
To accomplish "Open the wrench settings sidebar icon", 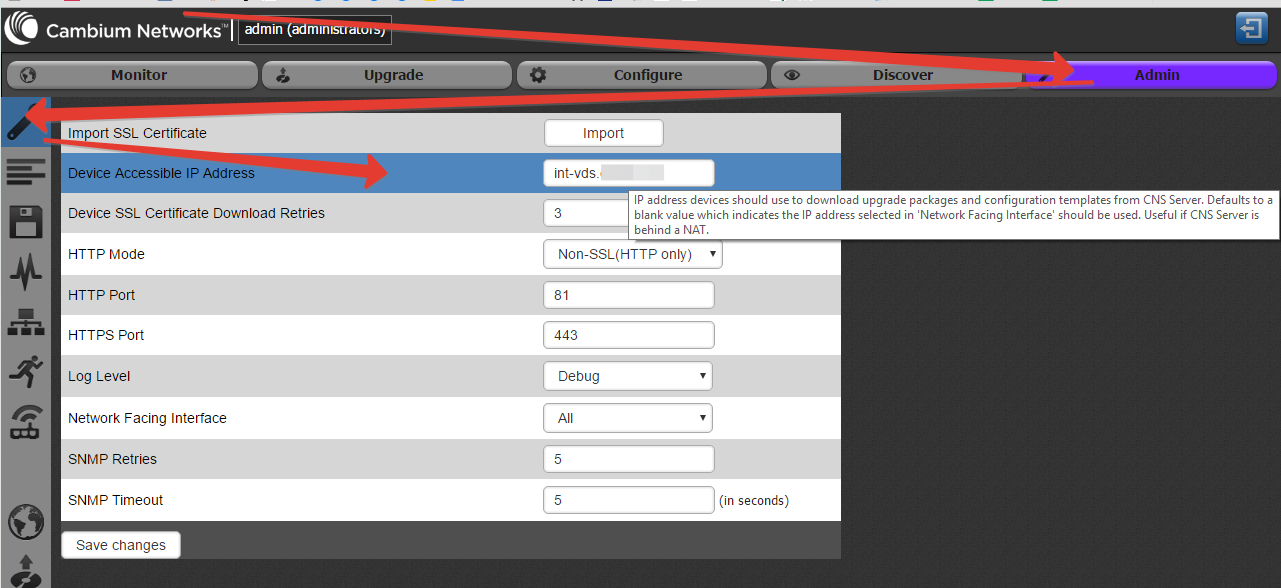I will pyautogui.click(x=25, y=122).
